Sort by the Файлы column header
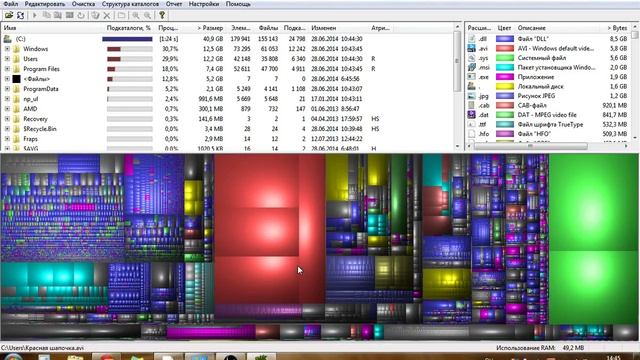 pyautogui.click(x=268, y=28)
